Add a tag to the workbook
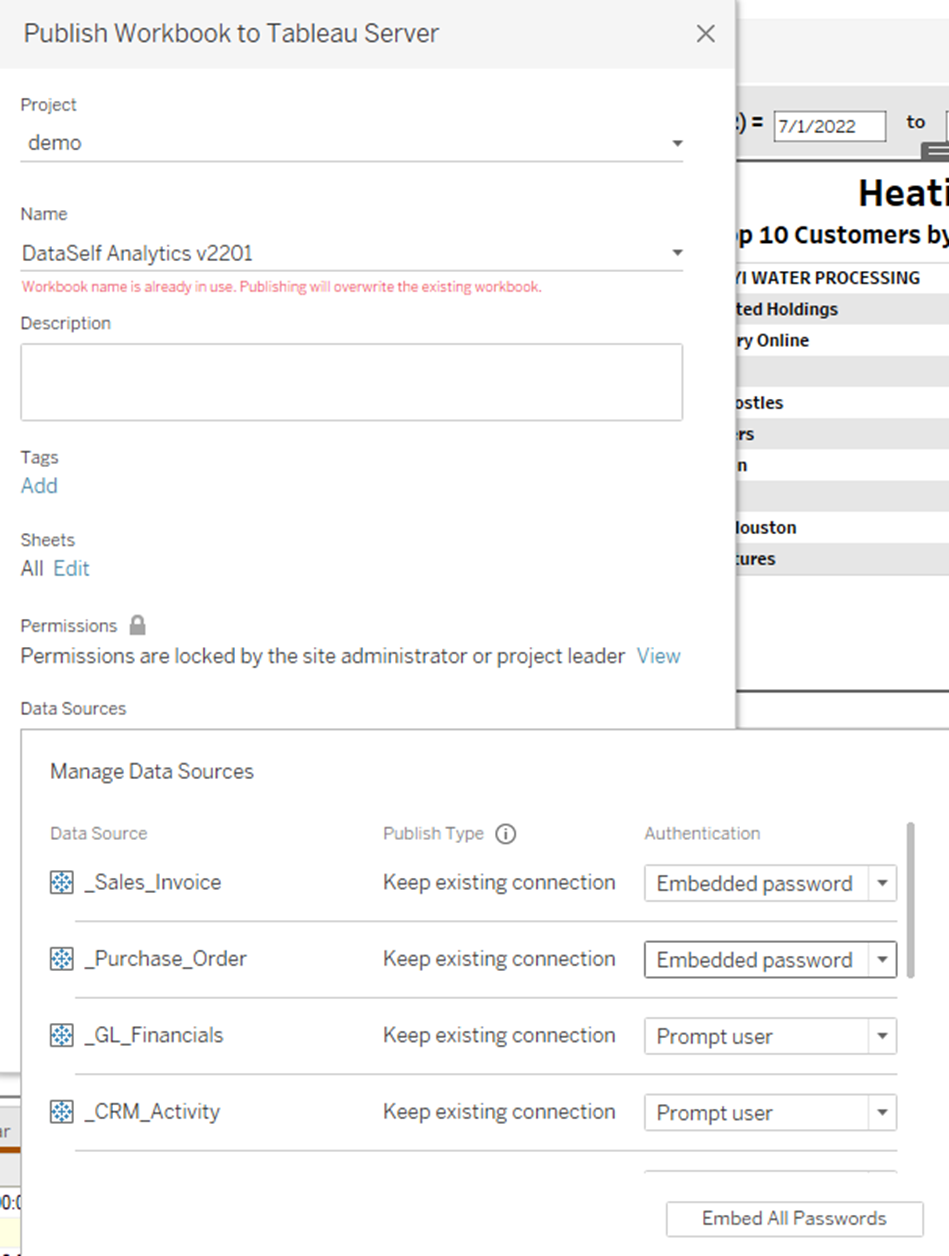The image size is (949, 1256). point(39,486)
